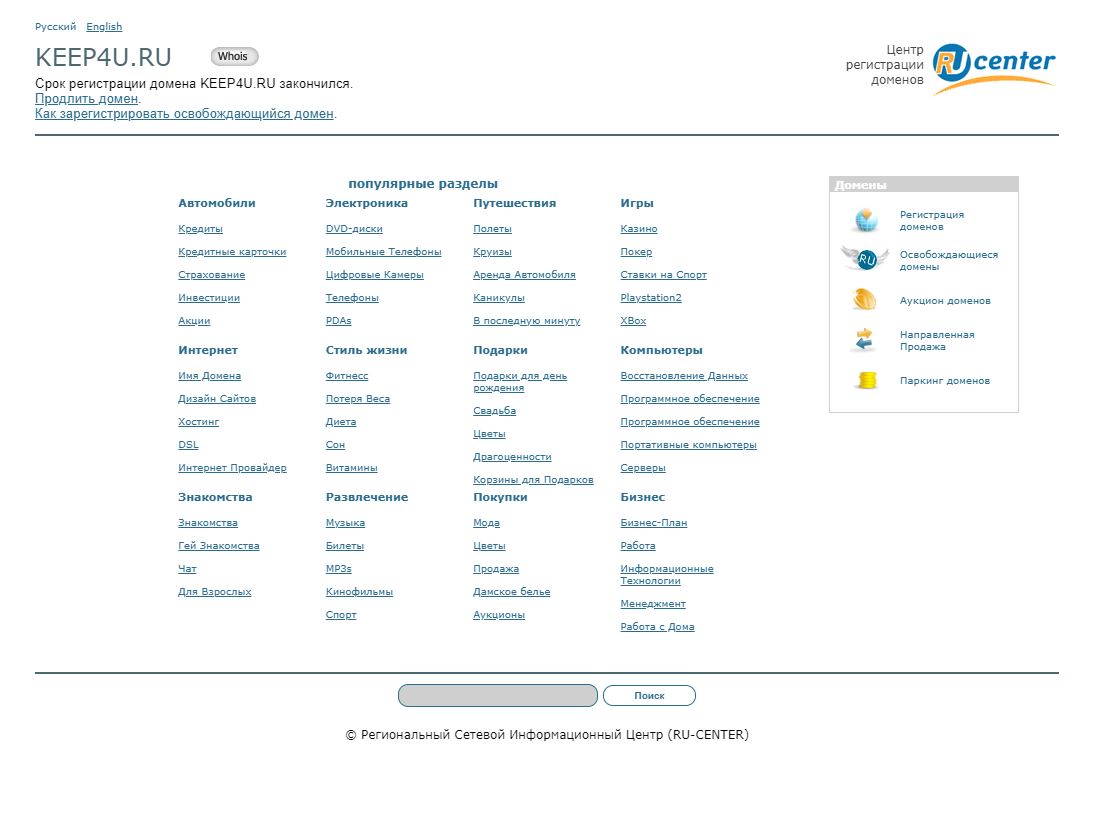This screenshot has height=830, width=1120.
Task: Open the Кредиты link
Action: pyautogui.click(x=200, y=229)
